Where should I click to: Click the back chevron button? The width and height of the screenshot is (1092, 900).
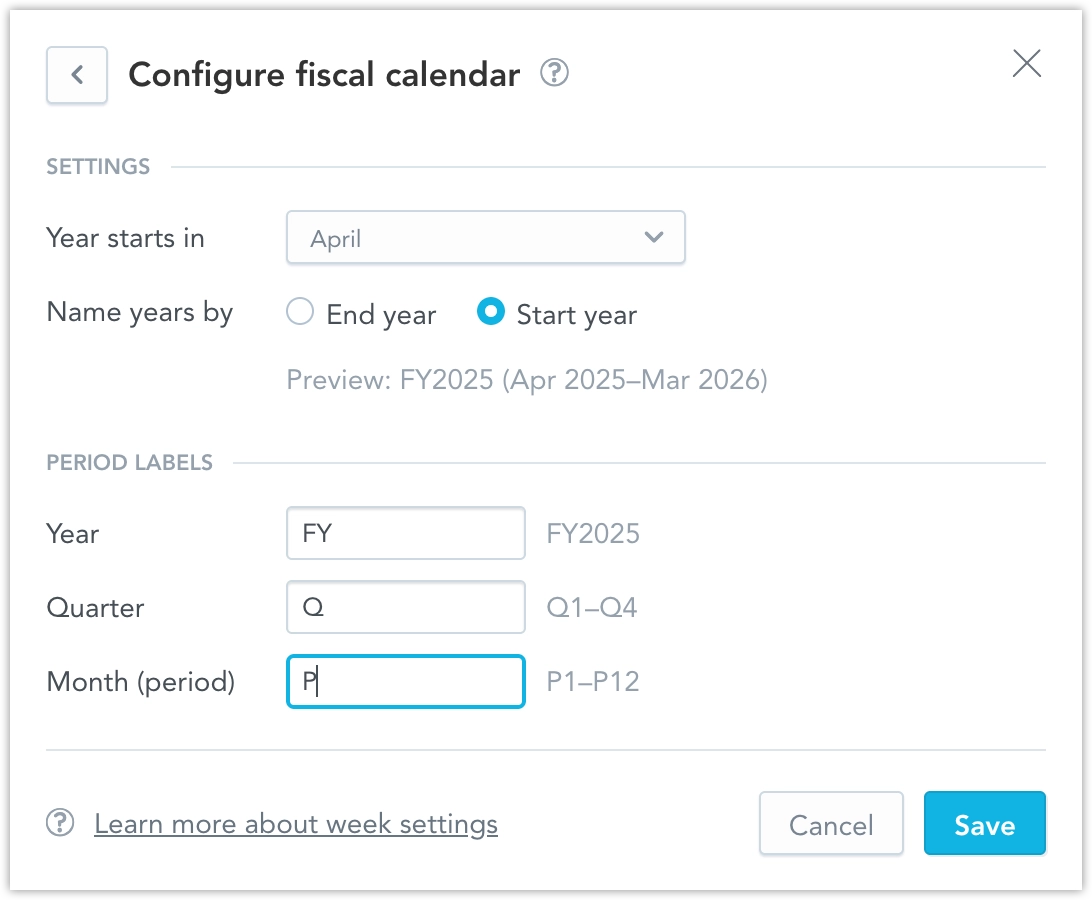(77, 75)
